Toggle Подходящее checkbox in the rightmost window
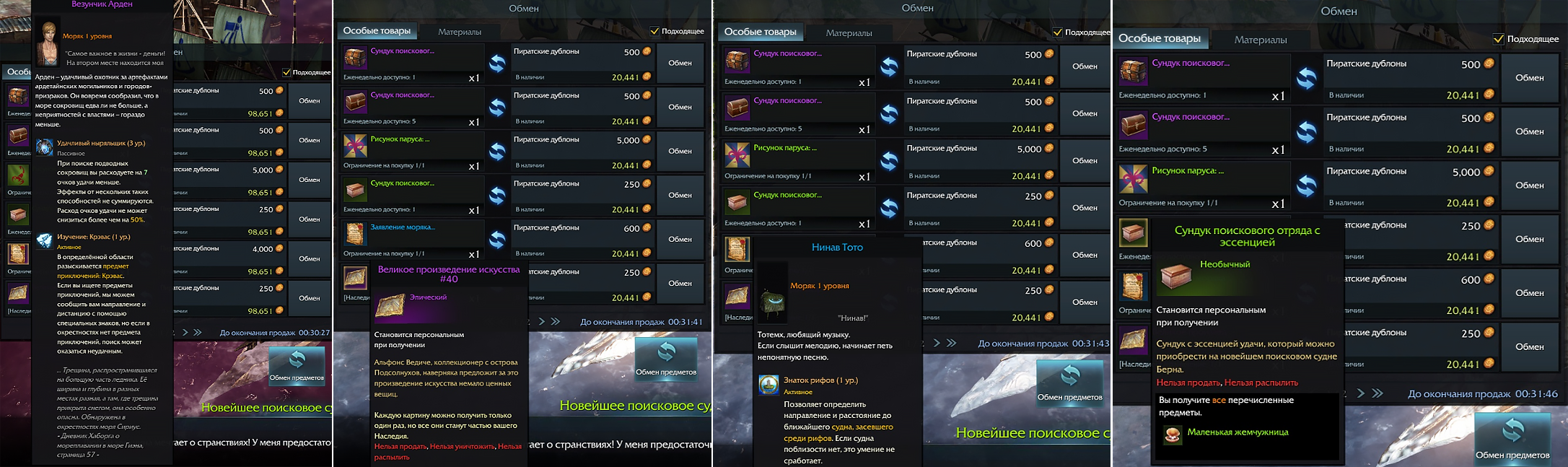Screen dimensions: 1568x467 (x=1499, y=39)
